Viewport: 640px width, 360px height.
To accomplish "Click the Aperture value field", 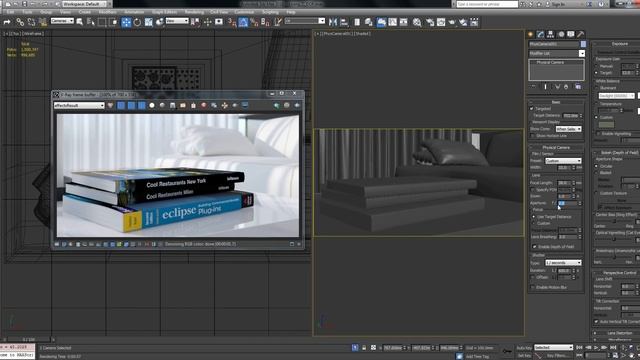I will (x=566, y=203).
